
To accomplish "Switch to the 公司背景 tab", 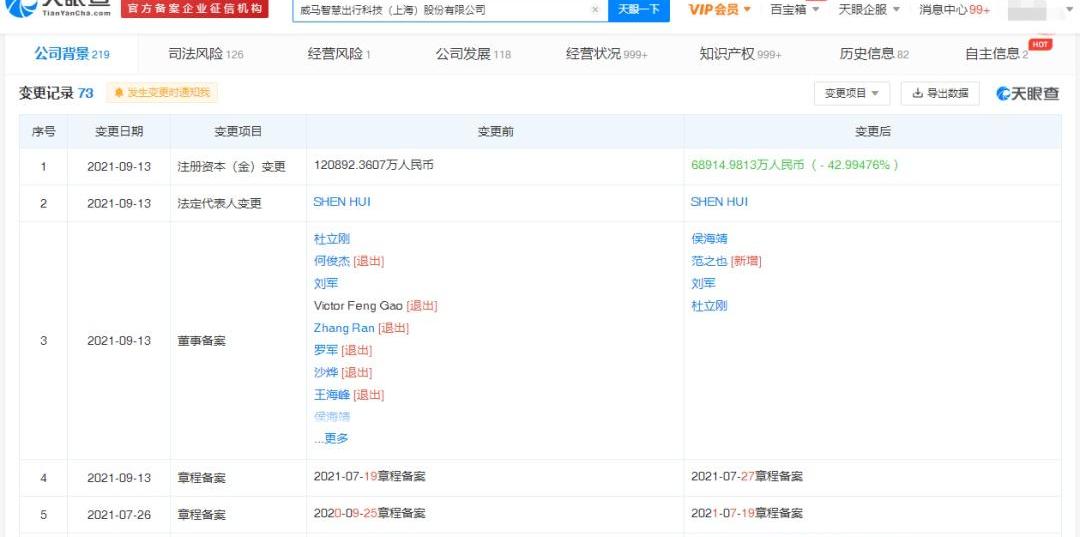I will tap(72, 54).
